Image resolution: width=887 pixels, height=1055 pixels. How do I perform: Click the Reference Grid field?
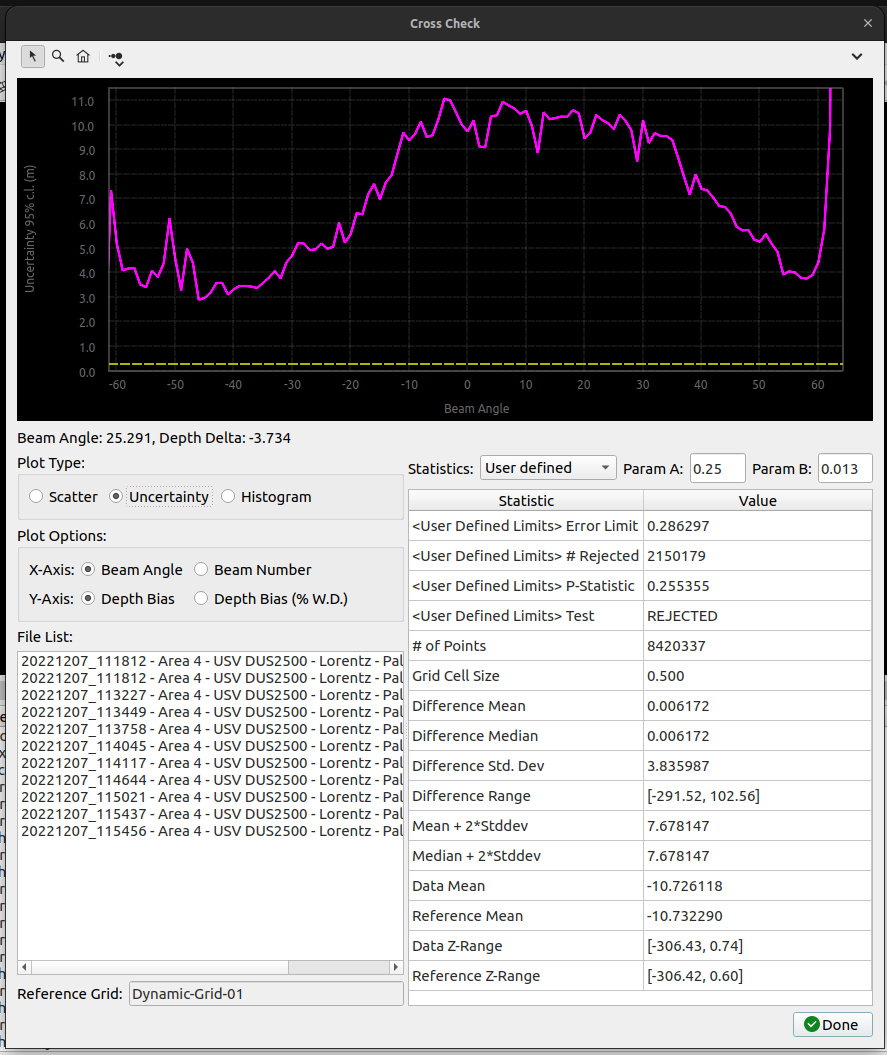[x=266, y=994]
